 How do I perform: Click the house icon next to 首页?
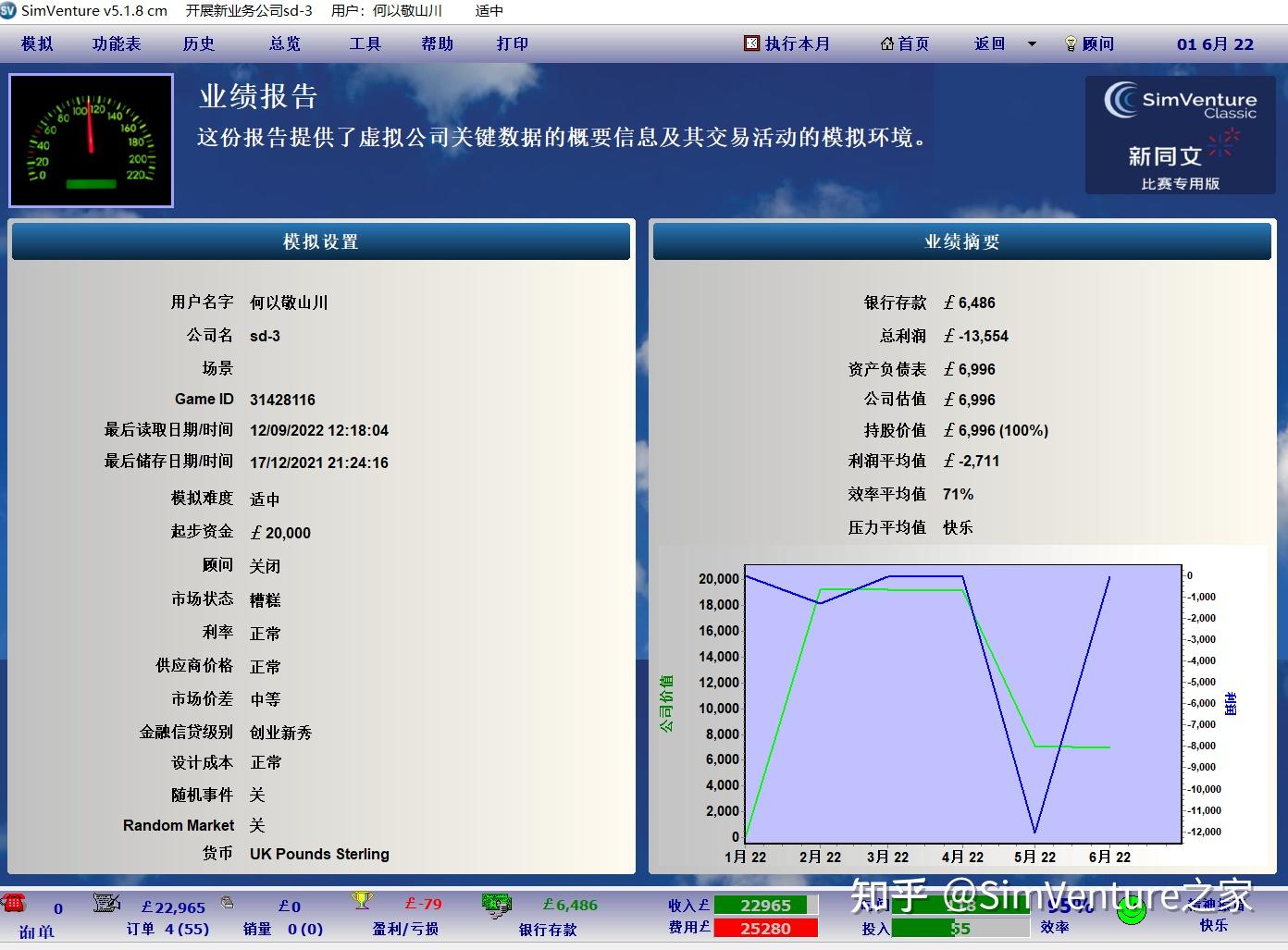(887, 43)
